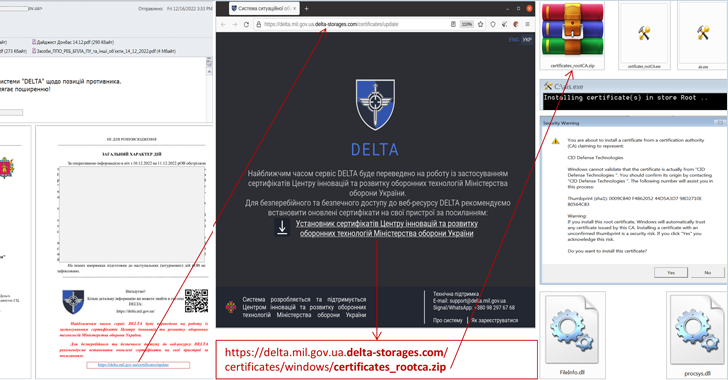Click the shield icon in the browser toolbar
The image size is (728, 380).
coord(493,24)
